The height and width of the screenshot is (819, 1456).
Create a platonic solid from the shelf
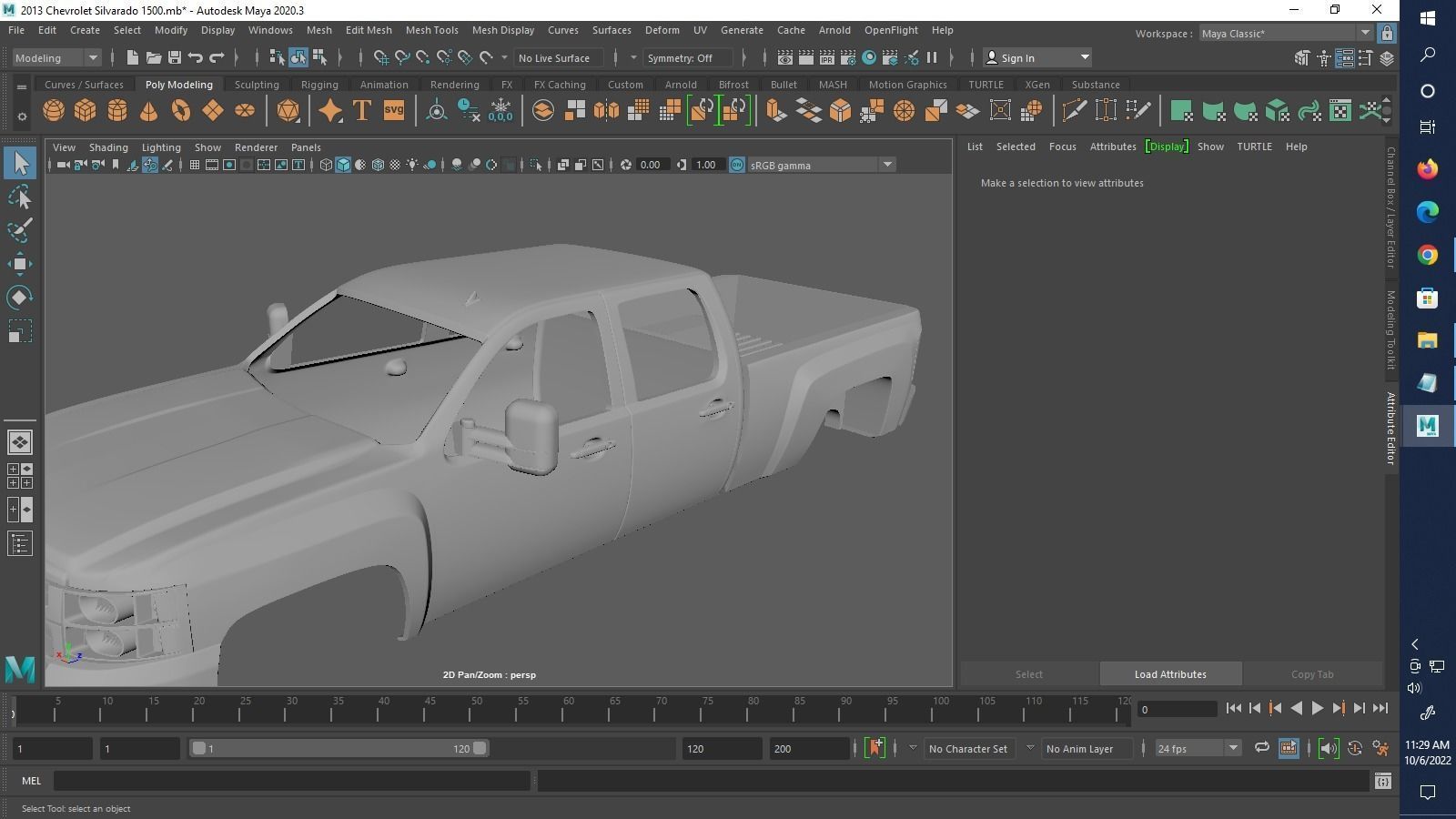coord(288,111)
